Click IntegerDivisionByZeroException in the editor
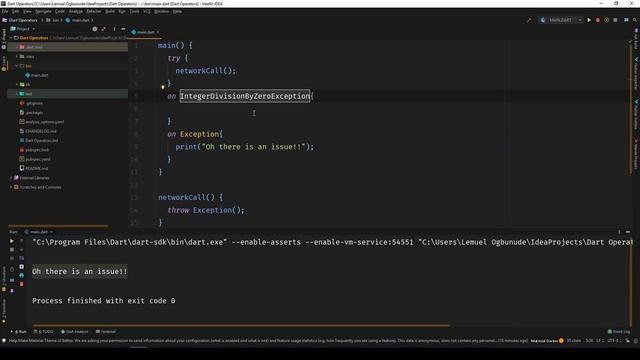640x360 pixels. pyautogui.click(x=245, y=96)
